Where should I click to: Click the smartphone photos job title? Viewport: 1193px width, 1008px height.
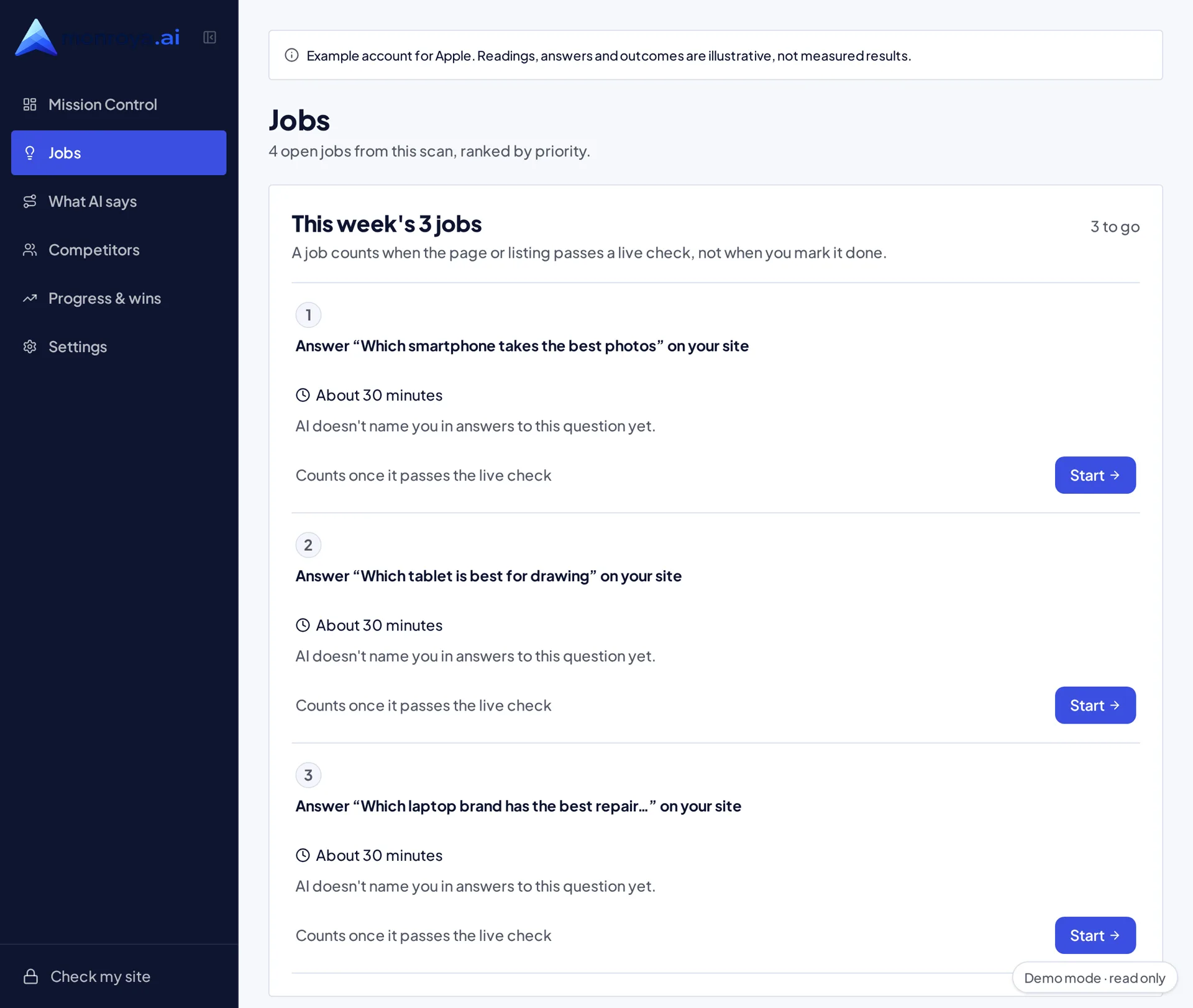pyautogui.click(x=522, y=346)
